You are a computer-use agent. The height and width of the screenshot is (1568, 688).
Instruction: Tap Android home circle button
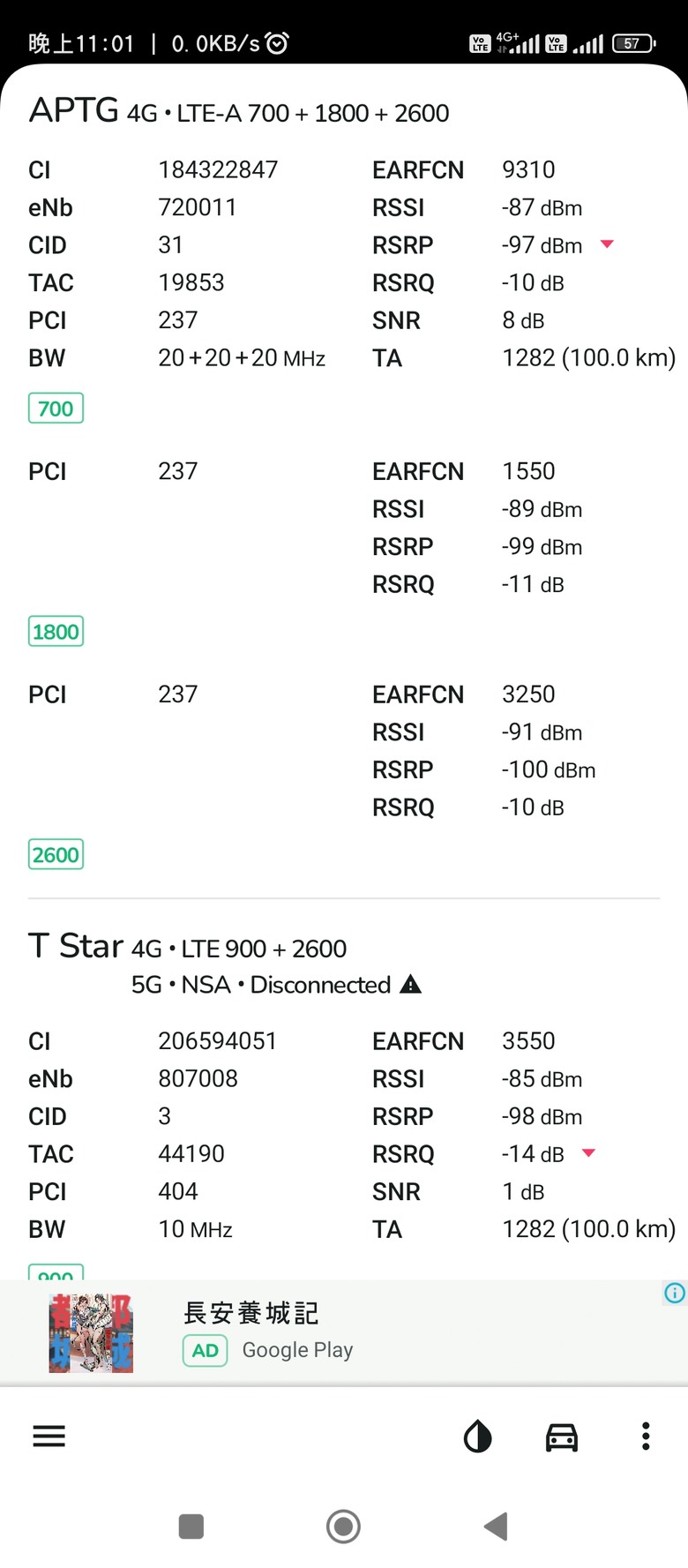(343, 1526)
